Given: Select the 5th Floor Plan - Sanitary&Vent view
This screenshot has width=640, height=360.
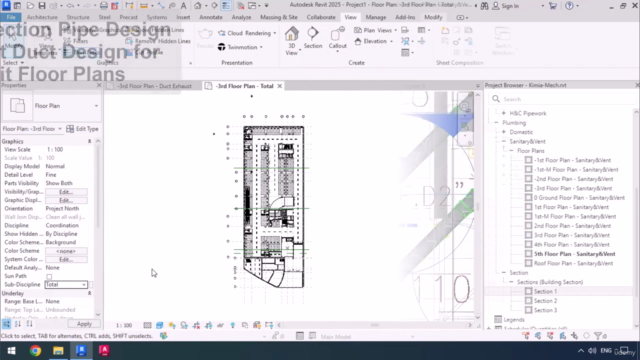Looking at the screenshot, I should tap(574, 254).
